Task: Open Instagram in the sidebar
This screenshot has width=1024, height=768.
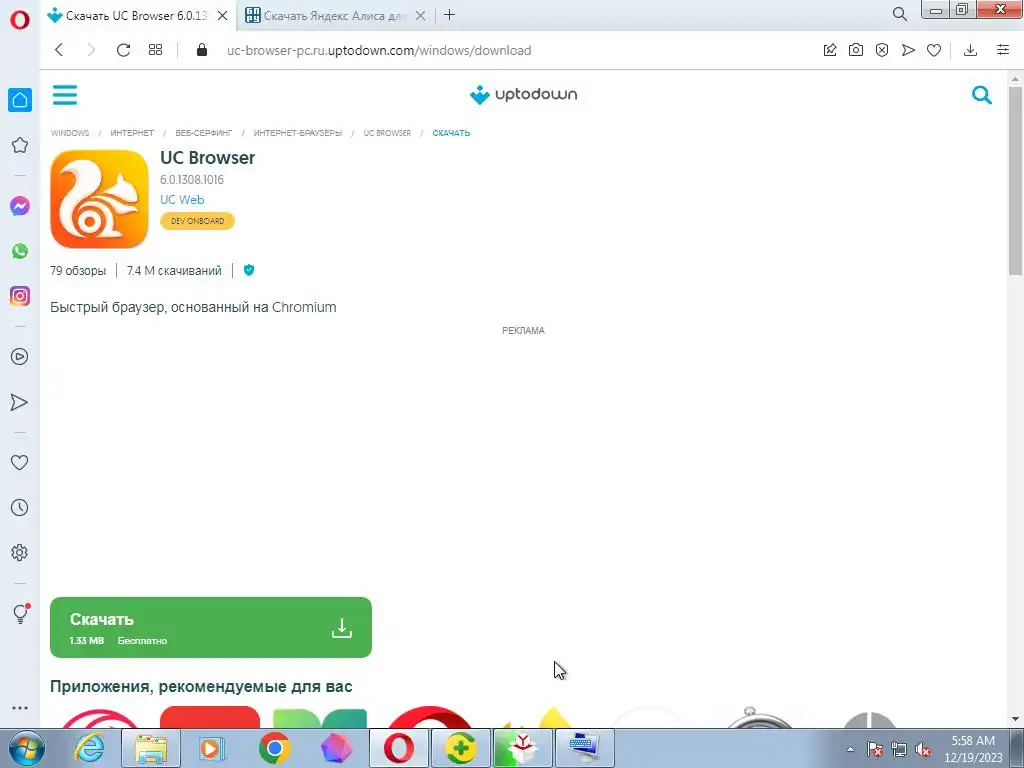Action: (x=20, y=296)
